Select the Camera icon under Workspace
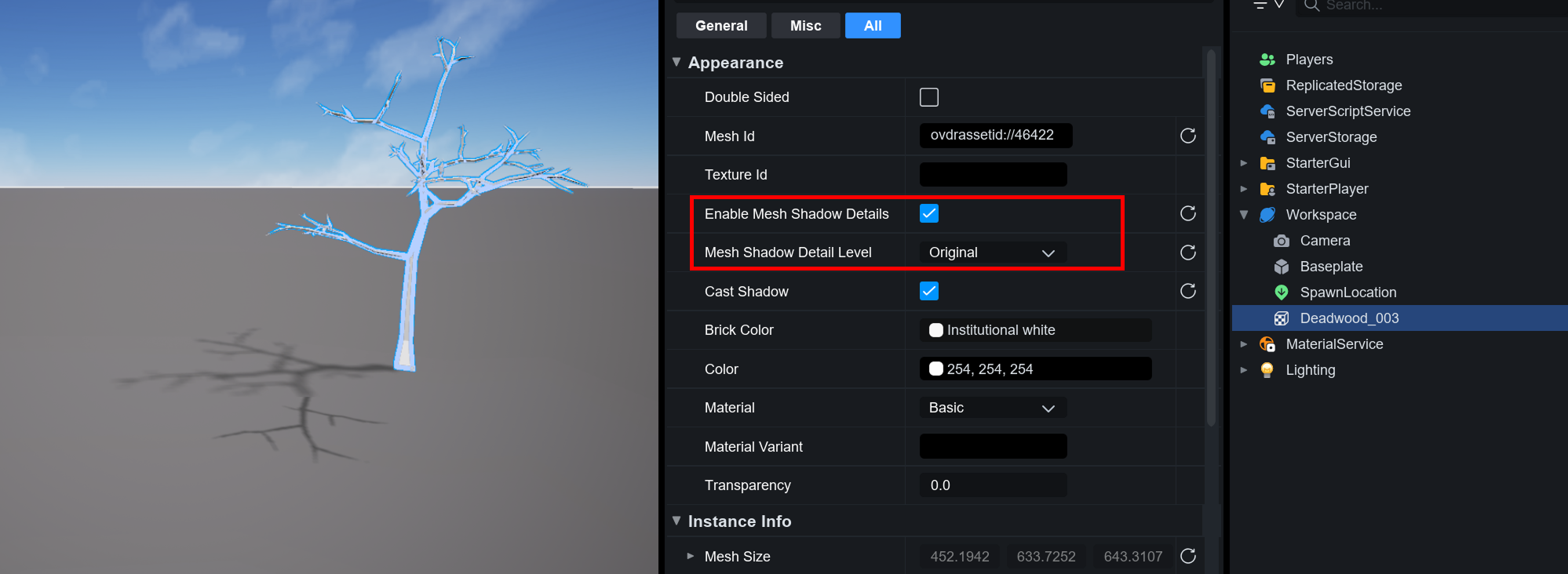1568x574 pixels. [x=1281, y=241]
